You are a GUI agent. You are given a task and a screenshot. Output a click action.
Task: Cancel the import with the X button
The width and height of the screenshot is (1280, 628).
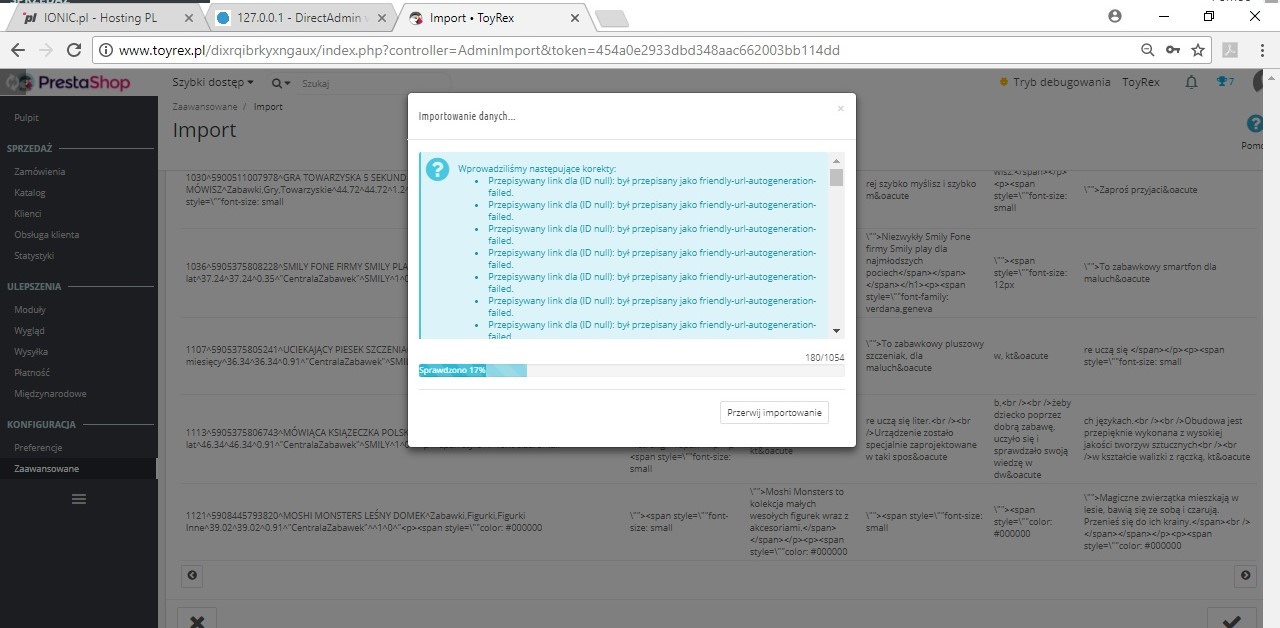click(x=197, y=622)
